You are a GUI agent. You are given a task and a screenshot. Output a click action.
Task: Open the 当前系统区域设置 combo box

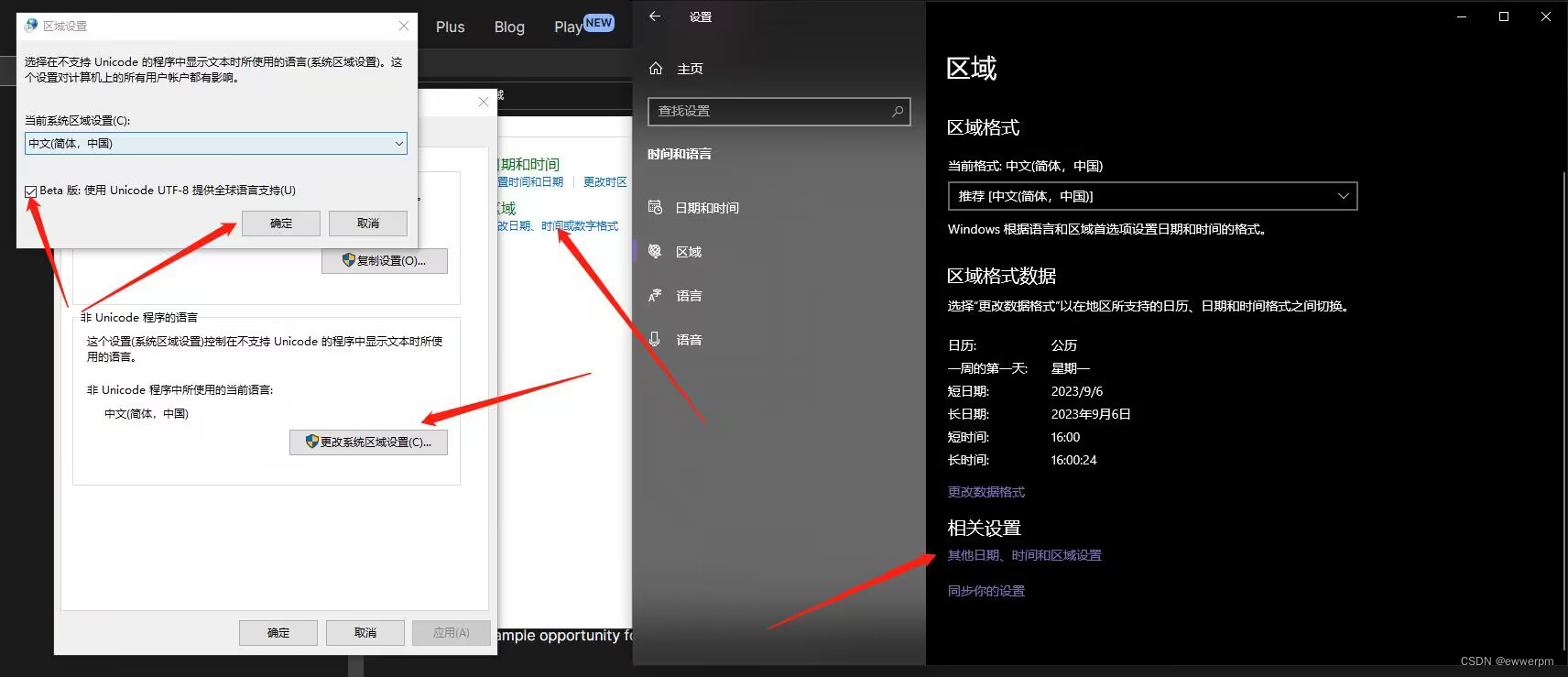click(x=216, y=143)
